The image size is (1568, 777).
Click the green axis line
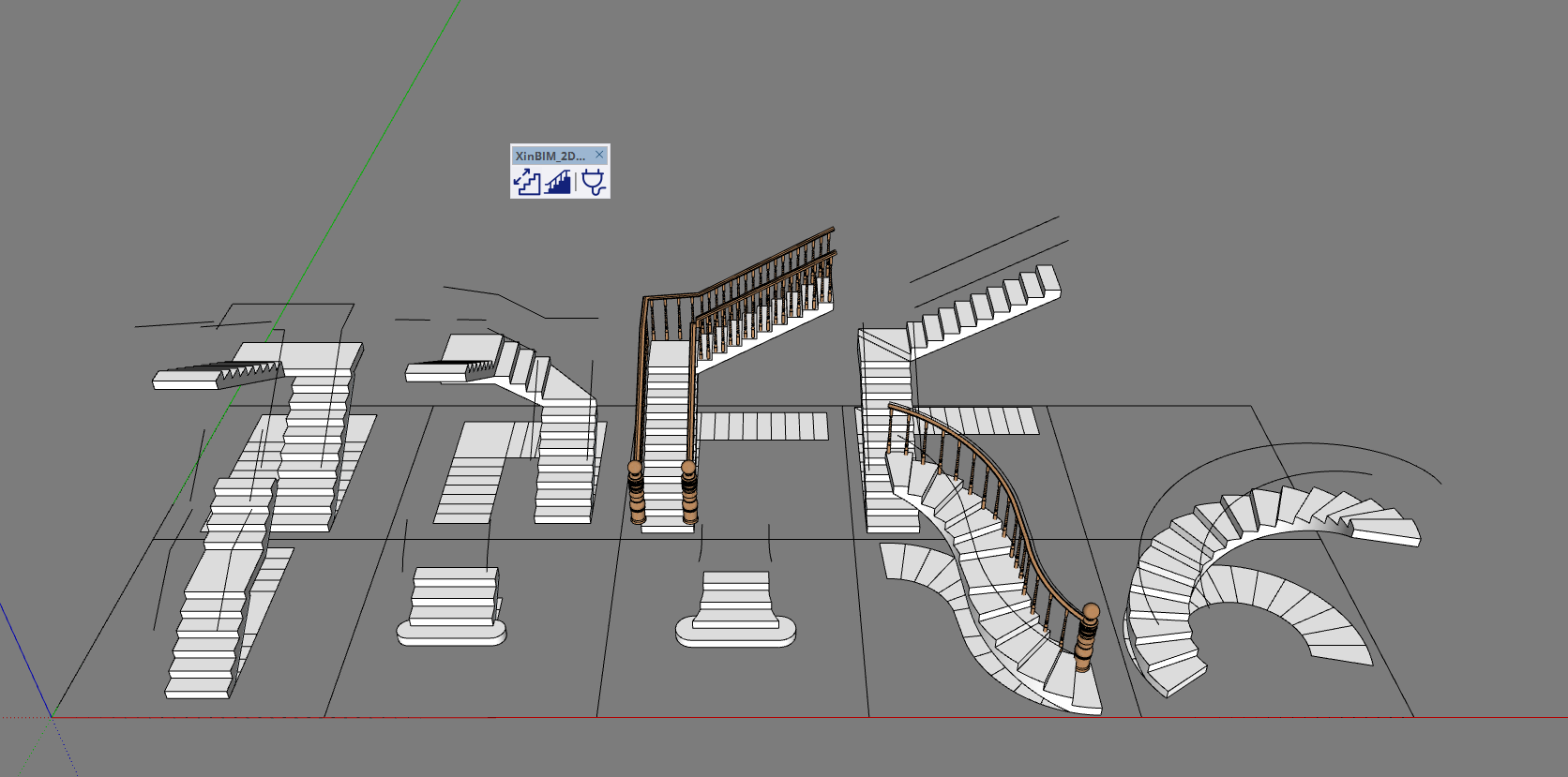(375, 159)
